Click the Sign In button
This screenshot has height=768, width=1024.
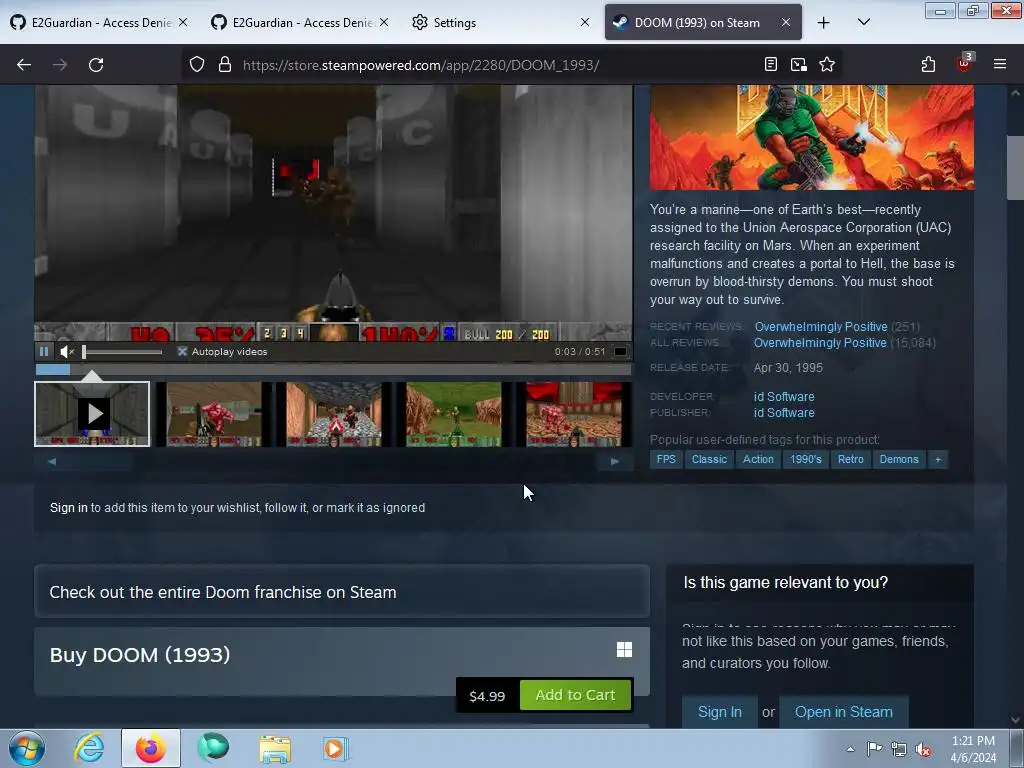pos(720,712)
